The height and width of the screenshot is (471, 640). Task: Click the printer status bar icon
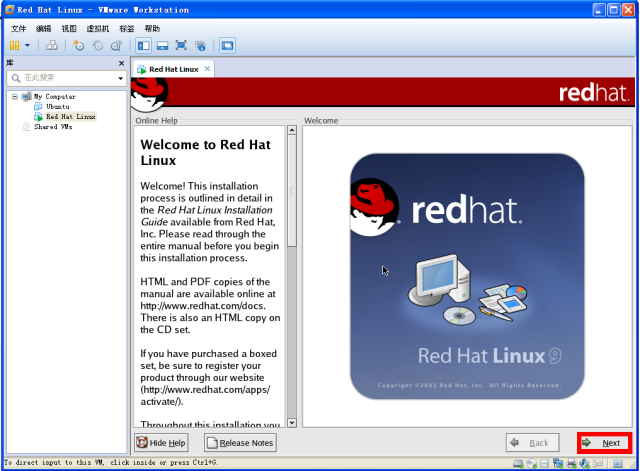coord(571,464)
